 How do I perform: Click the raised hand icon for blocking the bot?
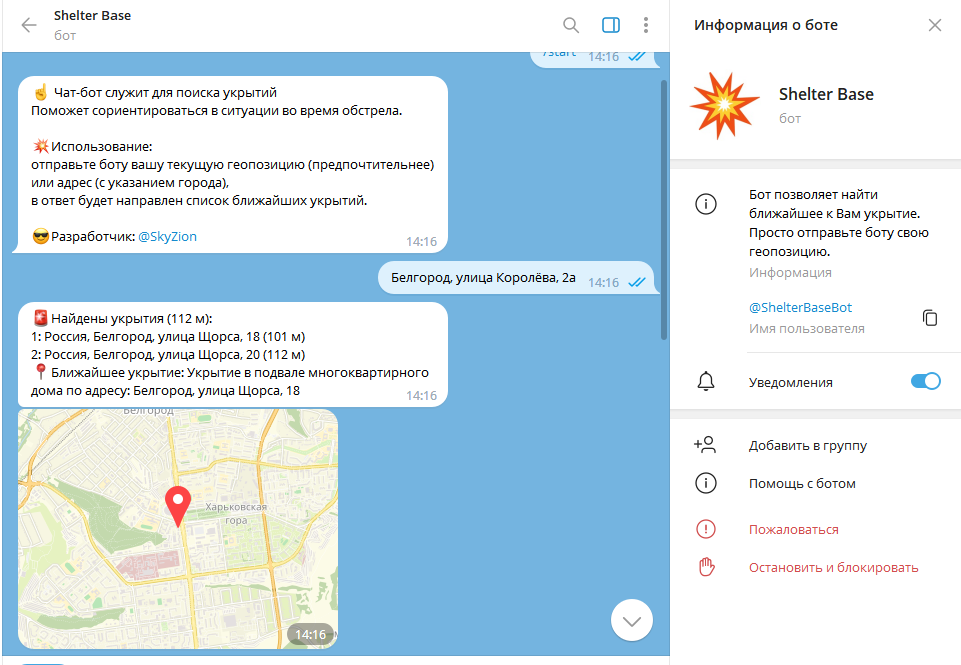click(x=706, y=566)
